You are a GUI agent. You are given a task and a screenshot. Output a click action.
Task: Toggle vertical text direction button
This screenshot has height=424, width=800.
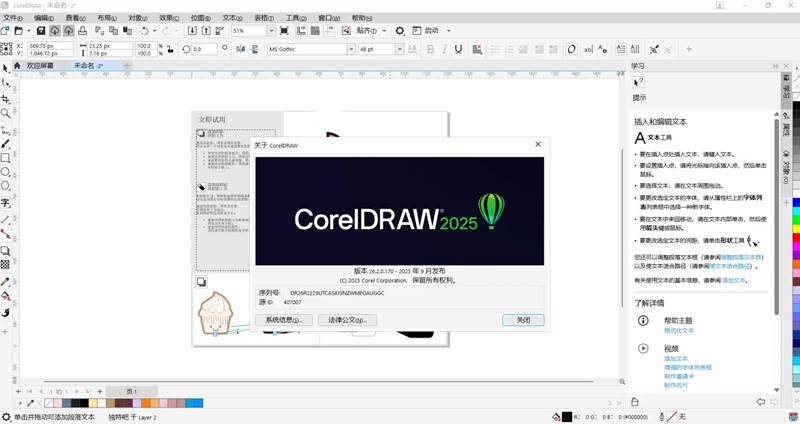(x=635, y=49)
